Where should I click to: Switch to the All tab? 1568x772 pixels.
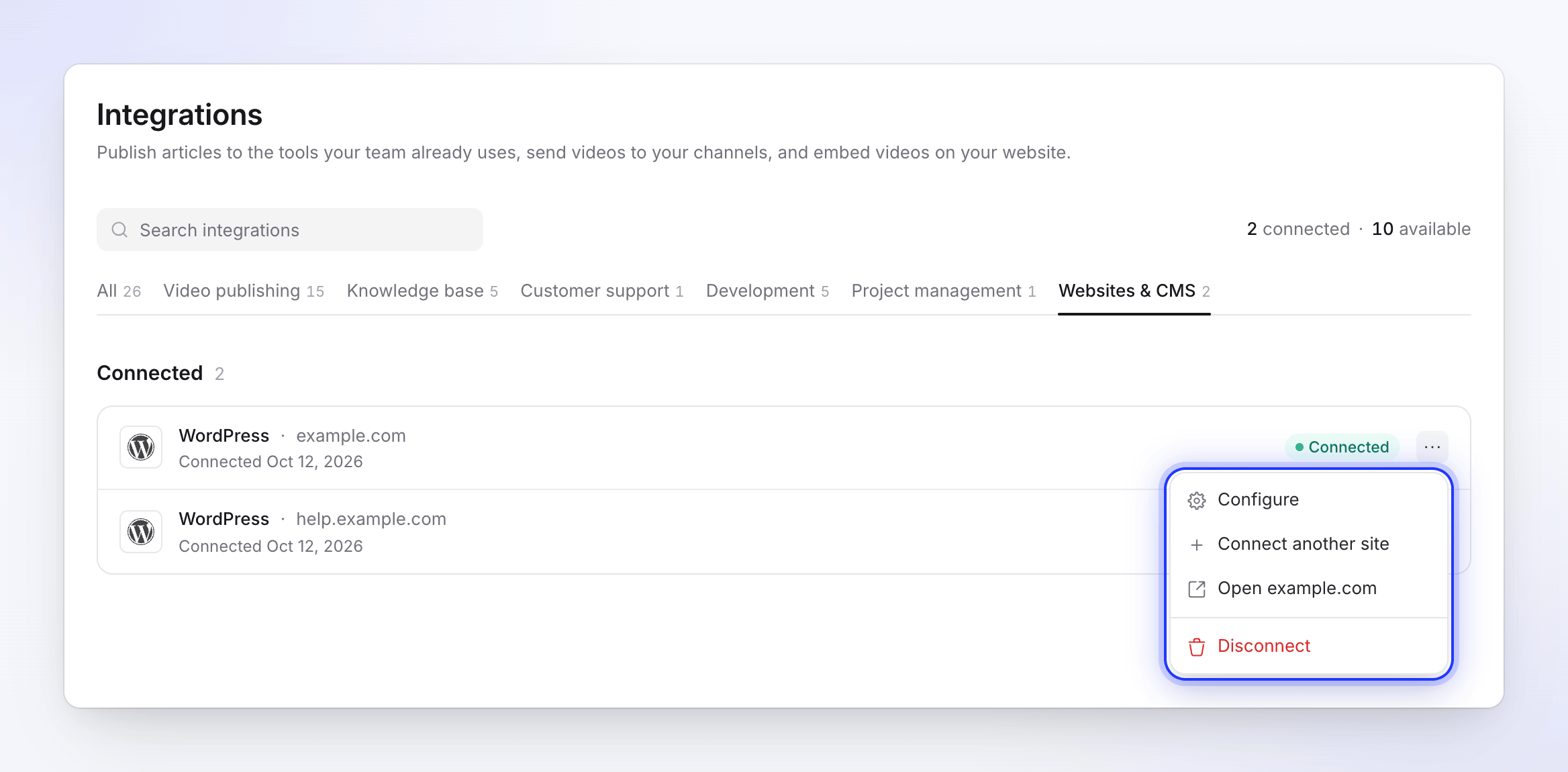click(119, 291)
